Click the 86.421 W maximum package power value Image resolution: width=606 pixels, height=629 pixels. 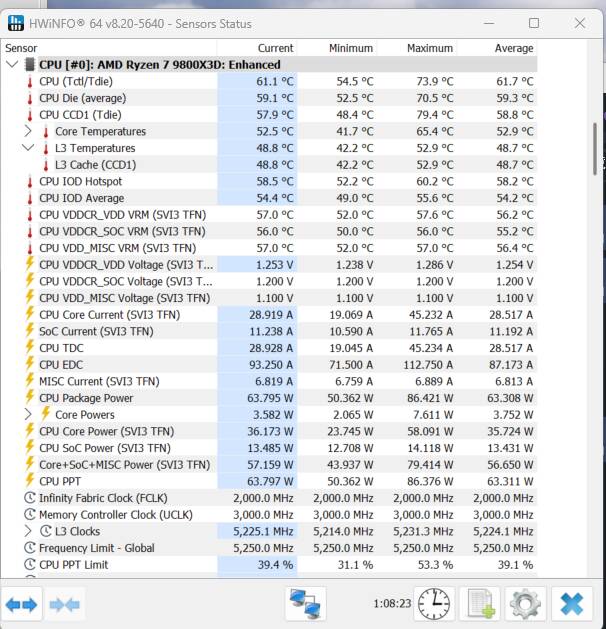(430, 398)
